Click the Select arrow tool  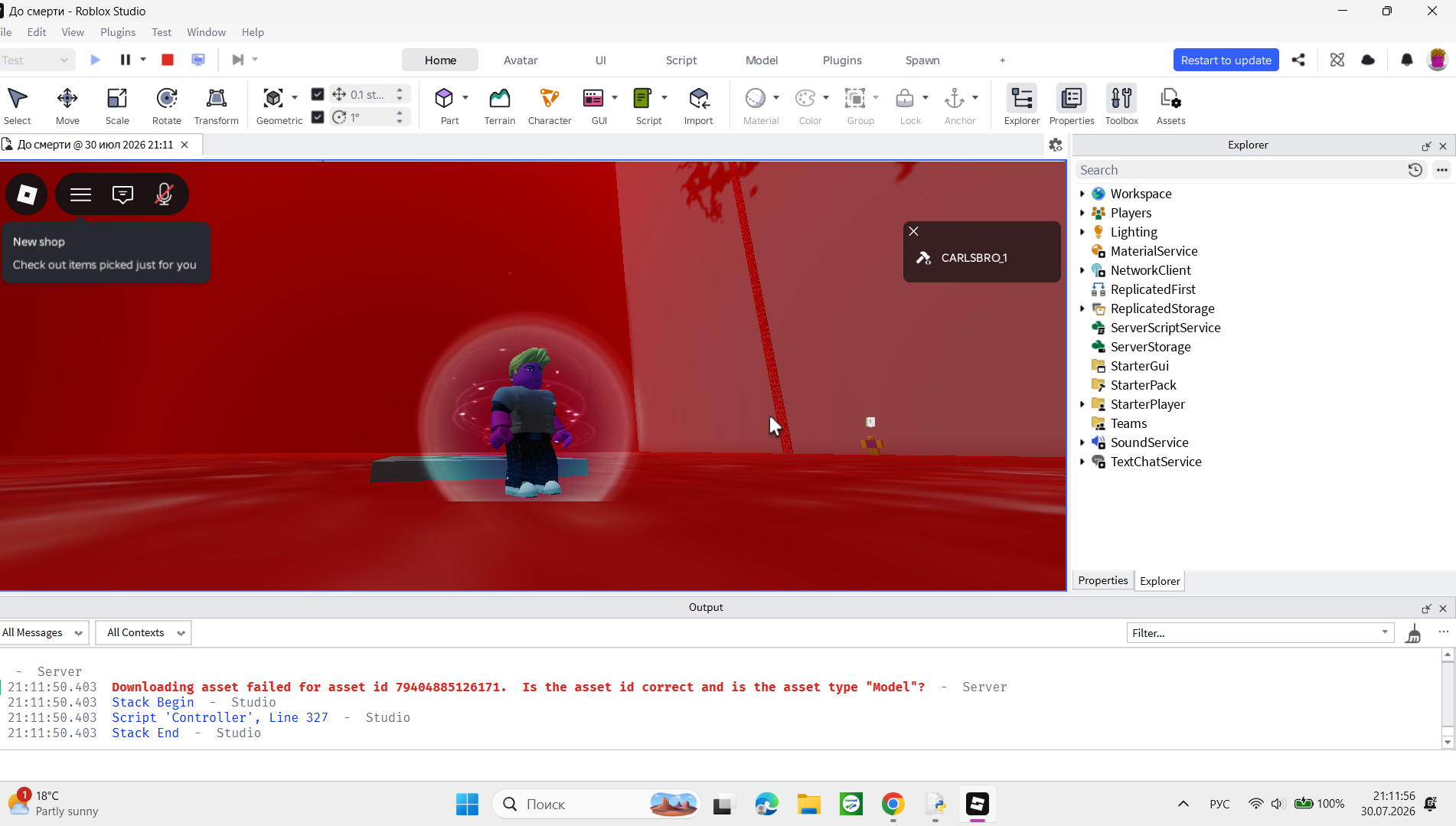tap(18, 106)
